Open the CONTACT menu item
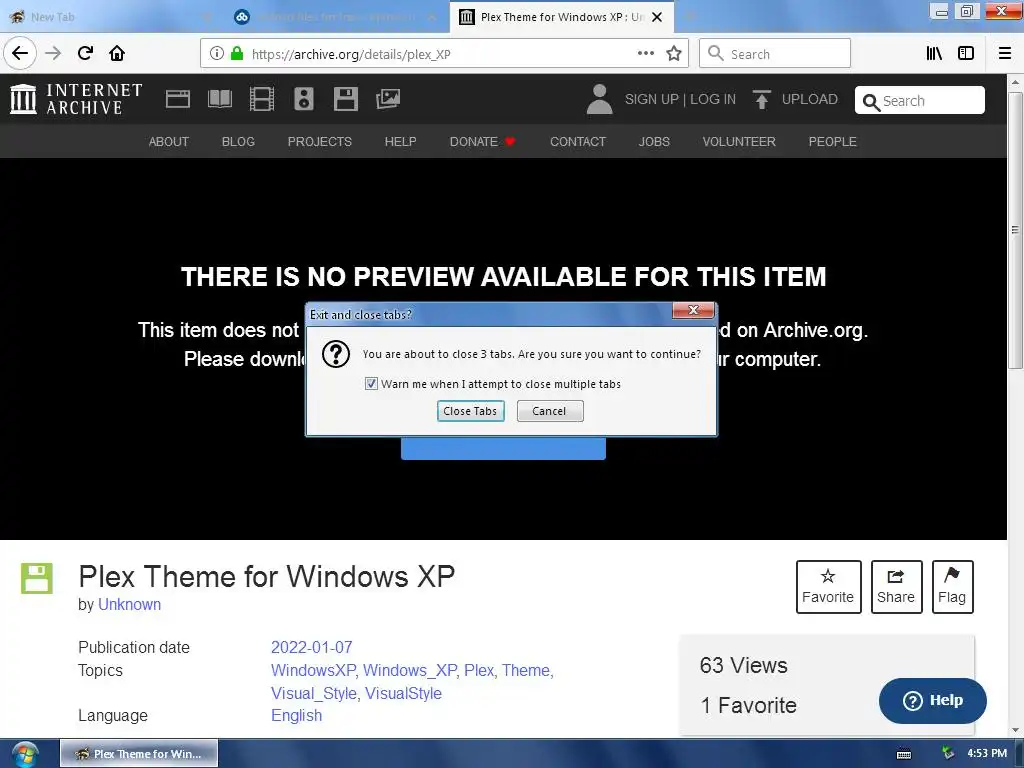1024x768 pixels. click(x=577, y=142)
